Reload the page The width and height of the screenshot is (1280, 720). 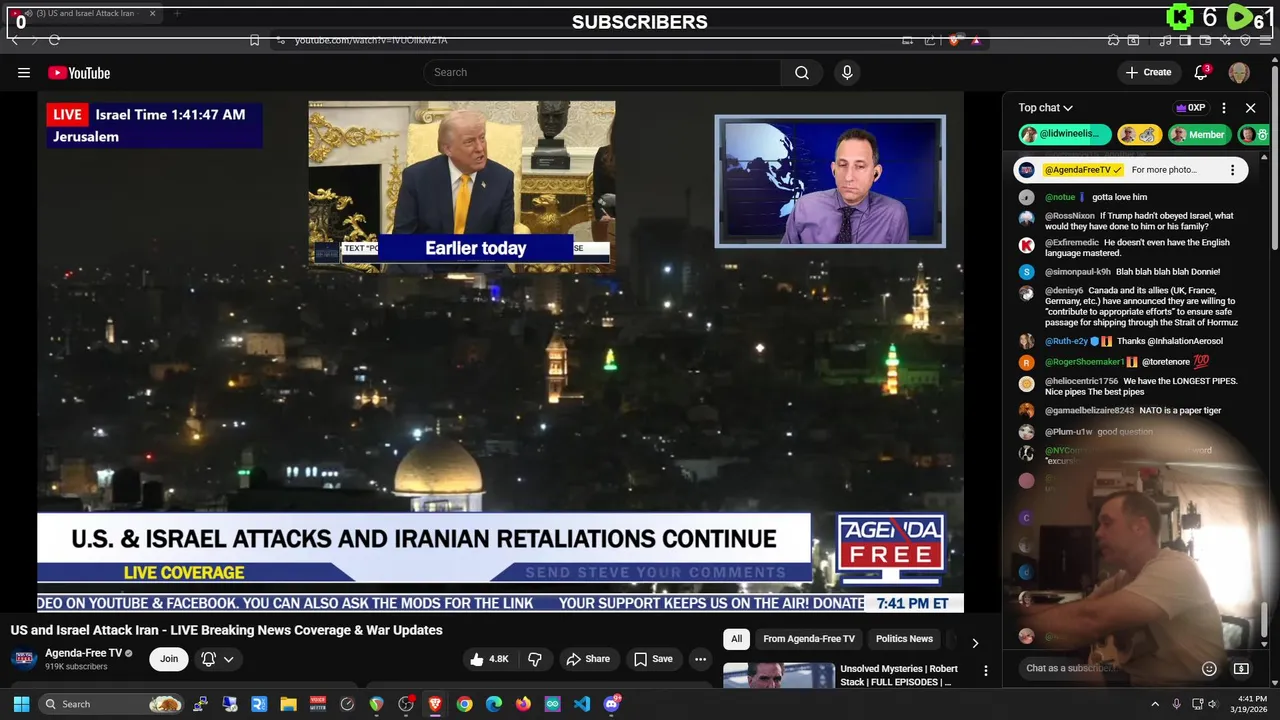tap(54, 40)
